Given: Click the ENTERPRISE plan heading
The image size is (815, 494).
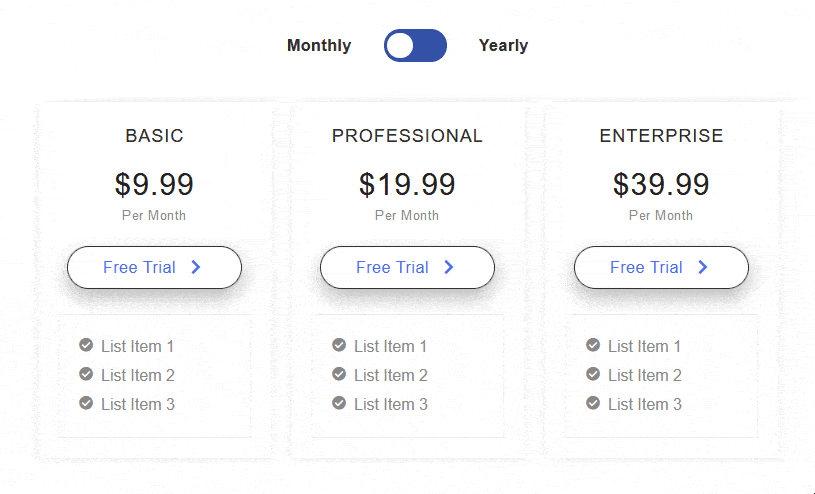Looking at the screenshot, I should point(661,136).
